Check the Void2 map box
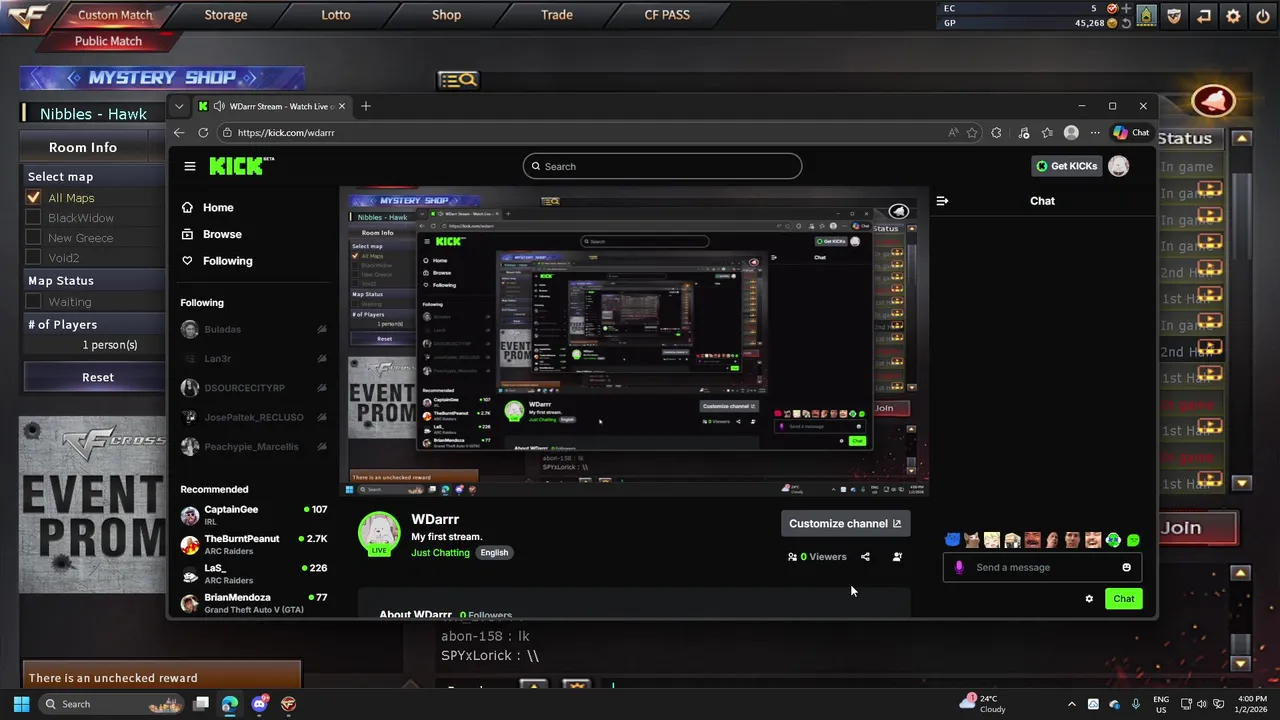This screenshot has width=1280, height=720. [33, 257]
